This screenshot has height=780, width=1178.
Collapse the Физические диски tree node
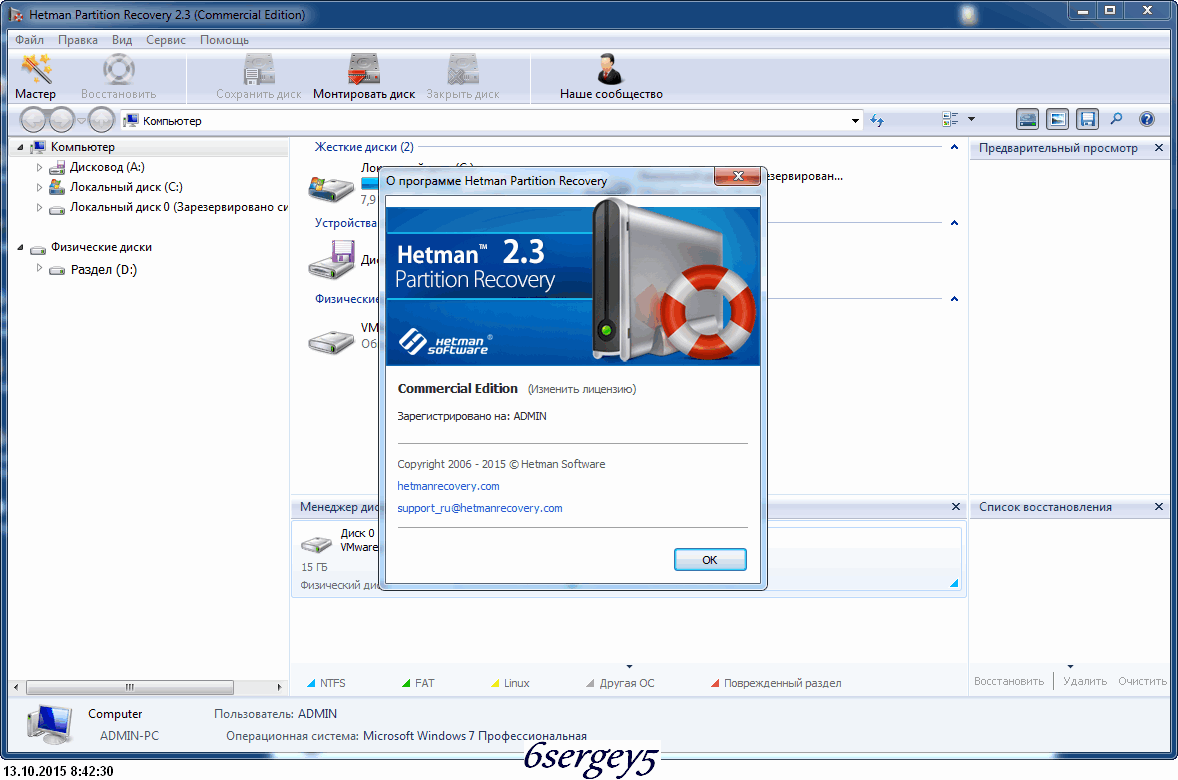pos(20,247)
